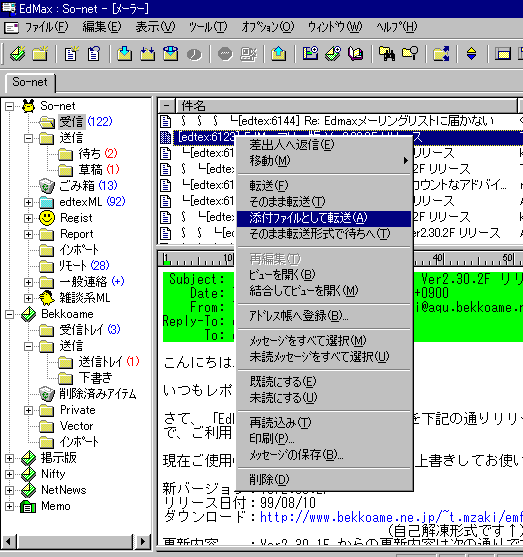Select the So-net tab
Screen dimensions: 523x557
coord(30,82)
